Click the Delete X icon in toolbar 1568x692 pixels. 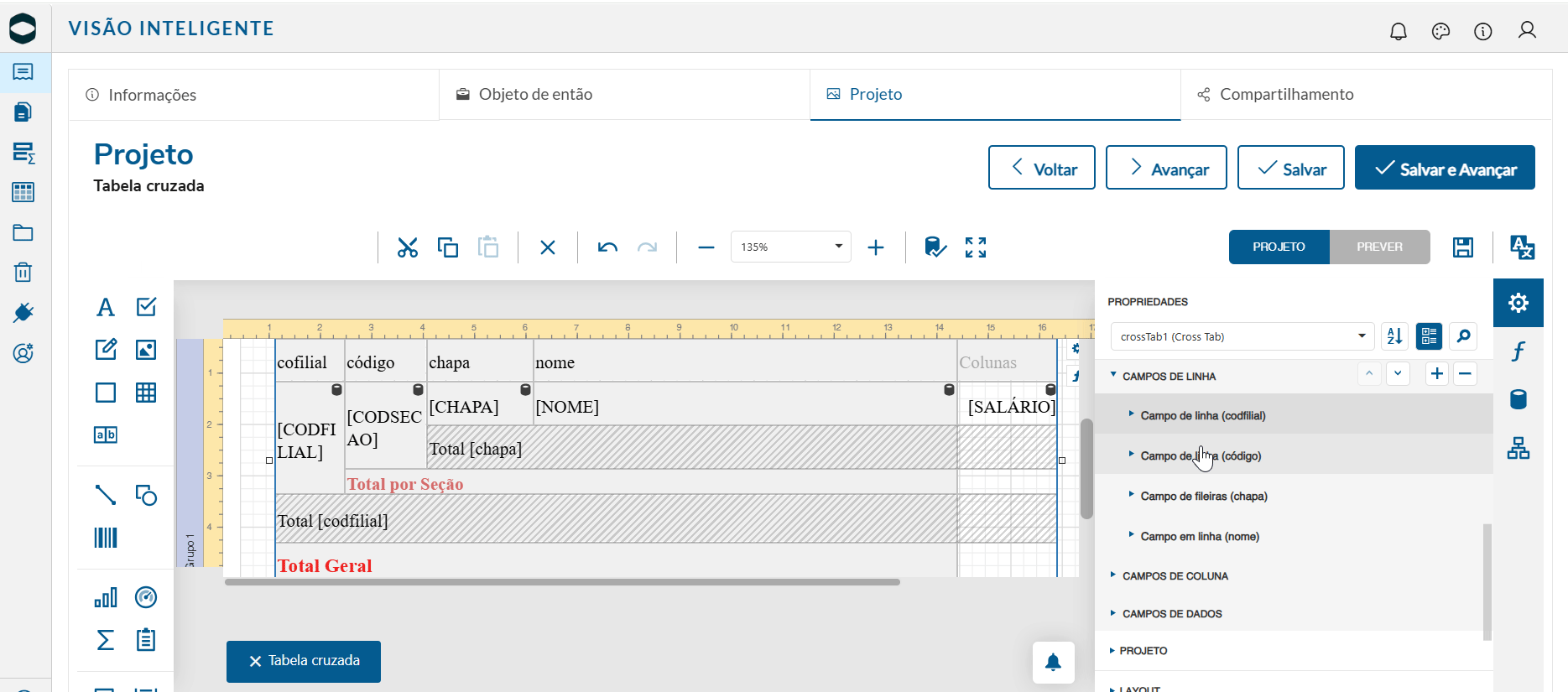coord(548,247)
